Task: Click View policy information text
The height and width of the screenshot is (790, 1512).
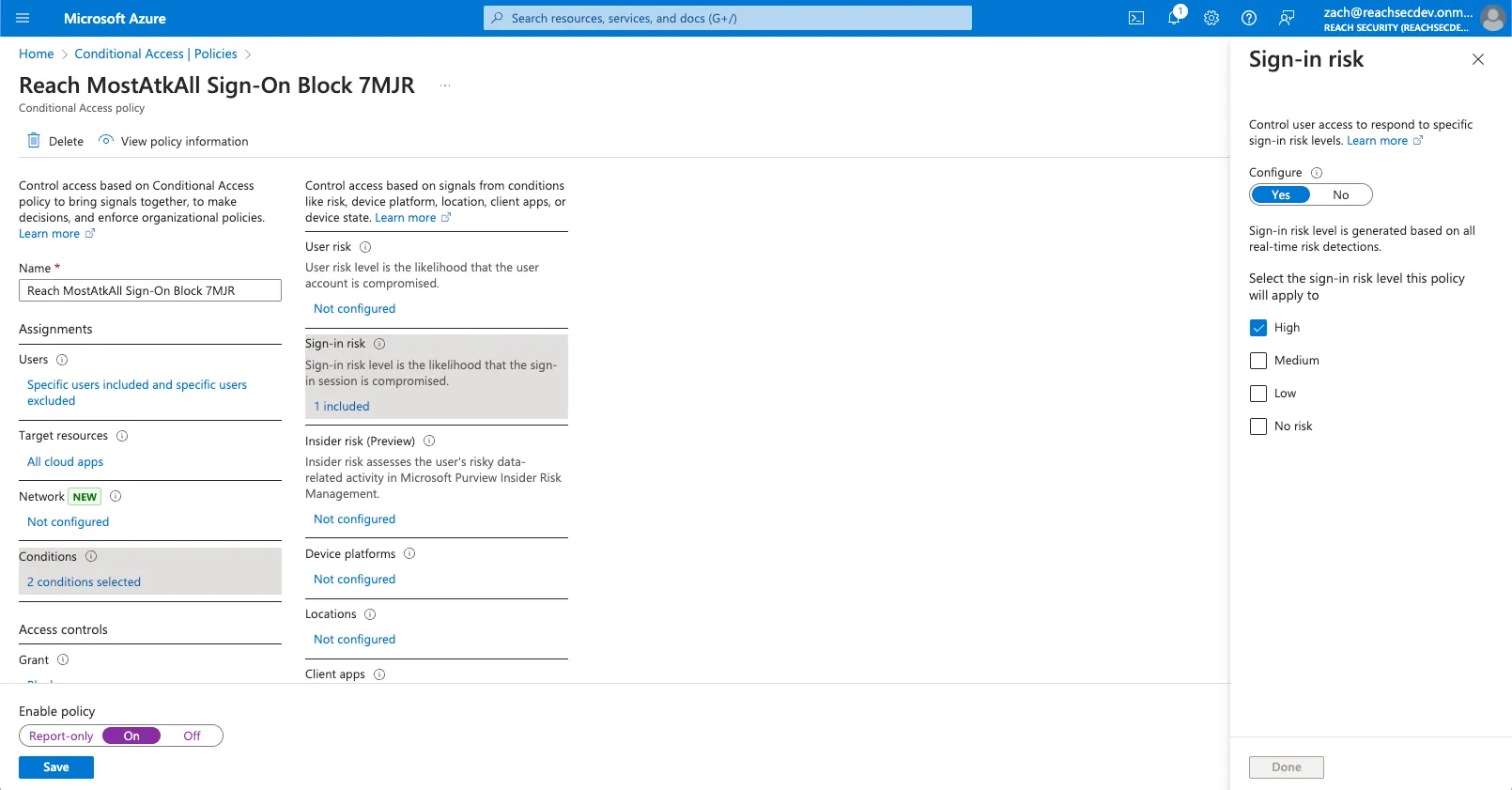Action: pyautogui.click(x=185, y=141)
